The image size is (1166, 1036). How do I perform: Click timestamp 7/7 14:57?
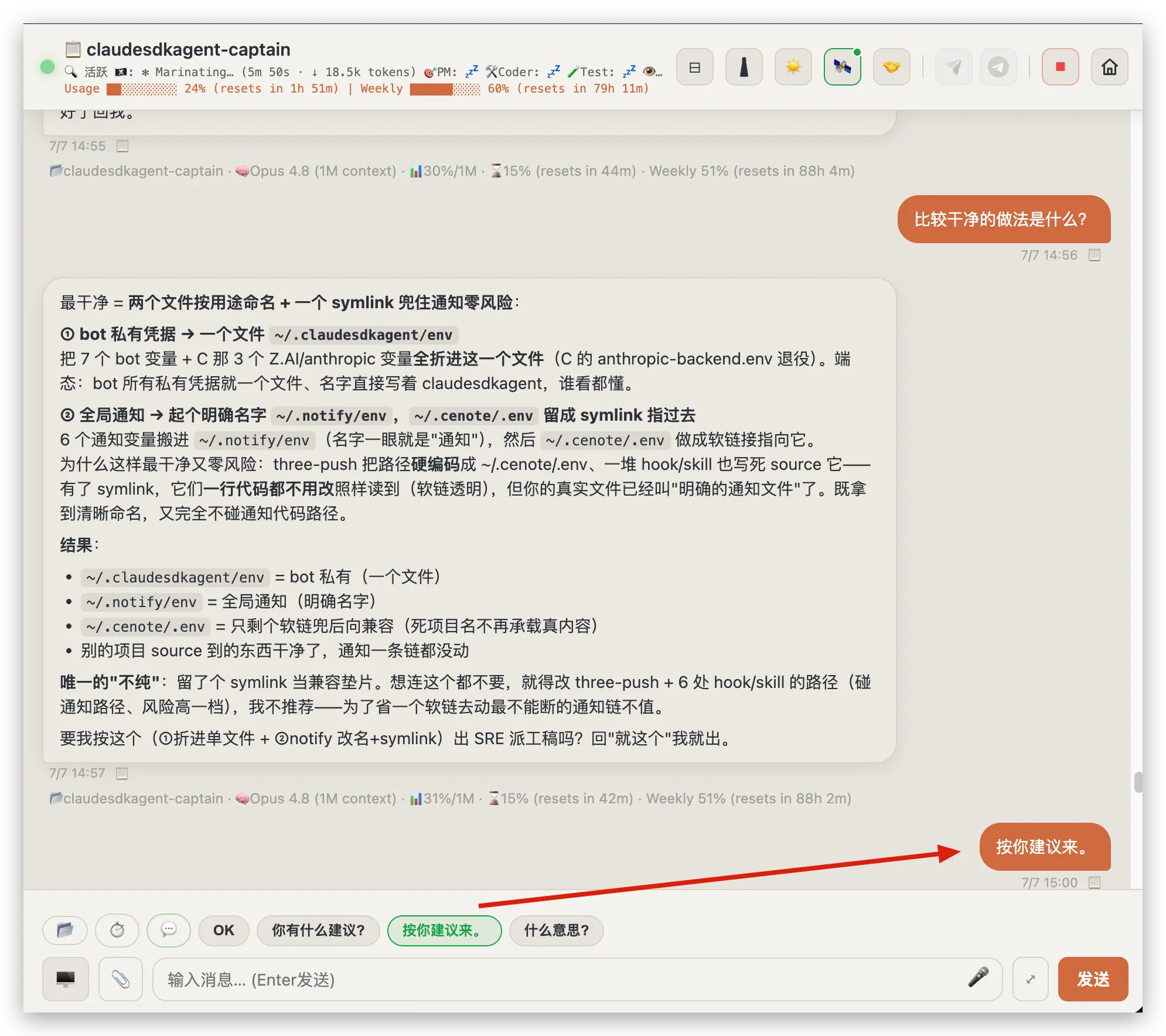click(x=77, y=773)
